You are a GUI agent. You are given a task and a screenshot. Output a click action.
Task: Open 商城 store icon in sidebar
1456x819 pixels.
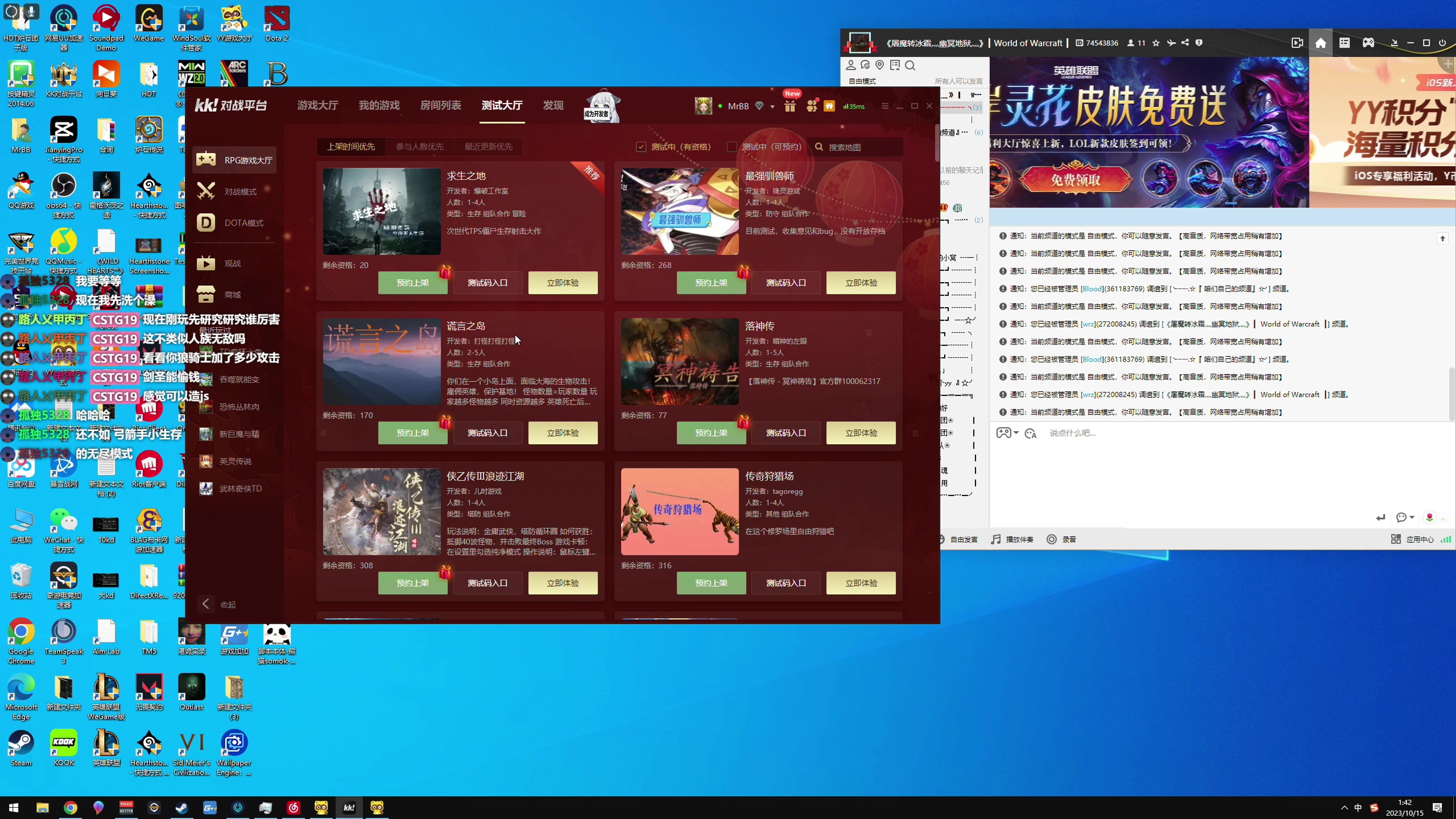click(x=206, y=294)
